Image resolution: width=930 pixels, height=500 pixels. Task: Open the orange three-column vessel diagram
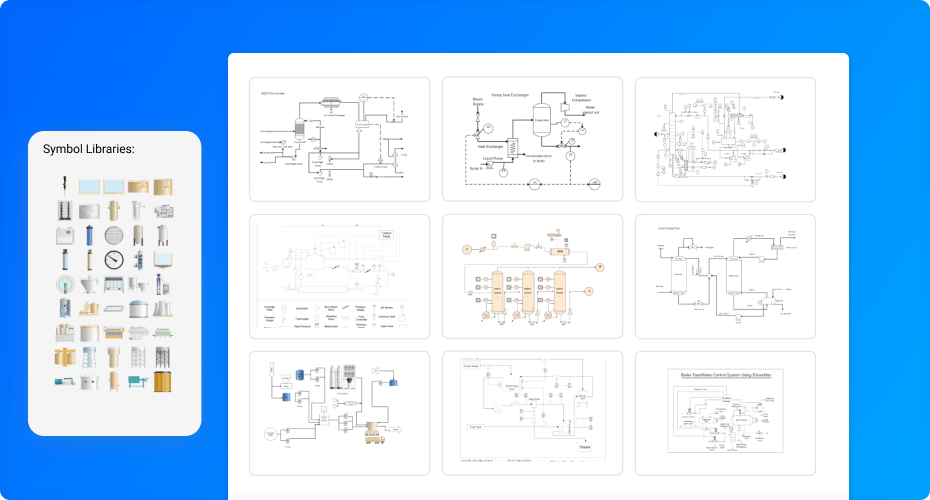(x=532, y=276)
